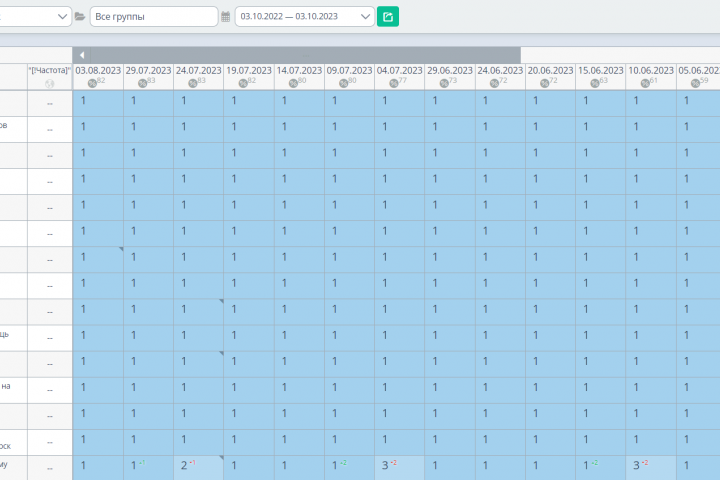Click the percent icon under 10.06.2023
Viewport: 720px width, 480px height.
(645, 83)
